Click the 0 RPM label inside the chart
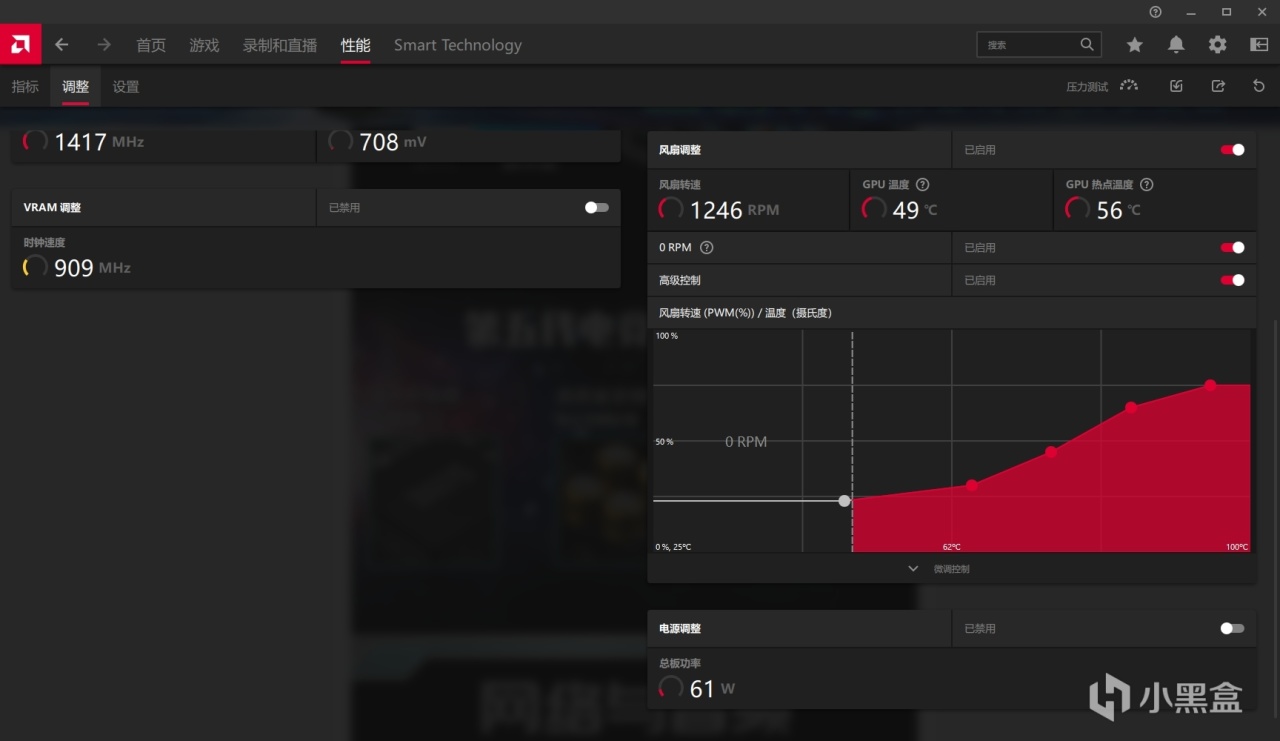 point(746,442)
